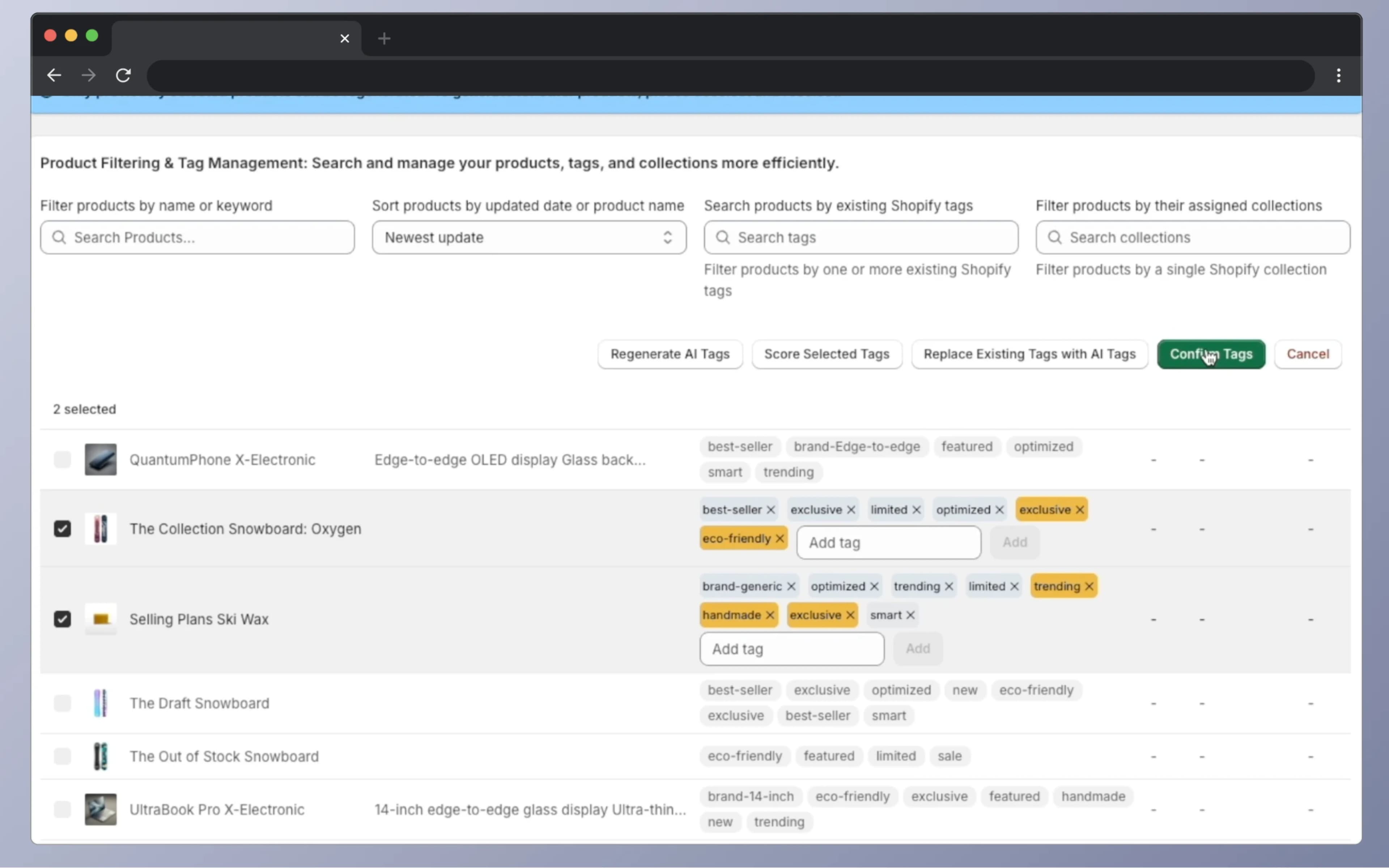
Task: Click the Confirm Tags button
Action: click(x=1211, y=354)
